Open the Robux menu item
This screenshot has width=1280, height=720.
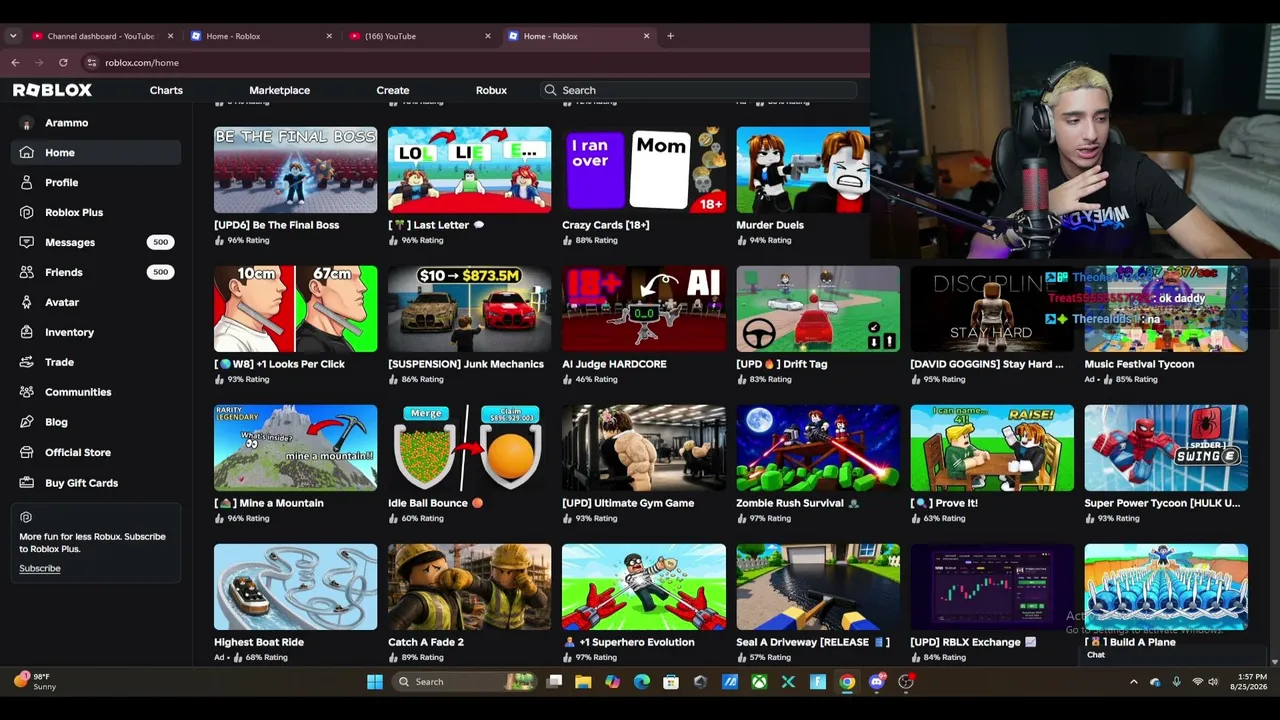pos(491,90)
